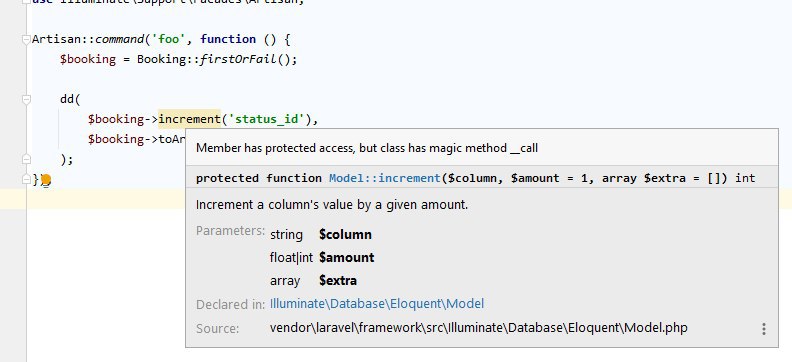This screenshot has width=792, height=362.
Task: Click the 'foo' string argument
Action: [x=172, y=39]
